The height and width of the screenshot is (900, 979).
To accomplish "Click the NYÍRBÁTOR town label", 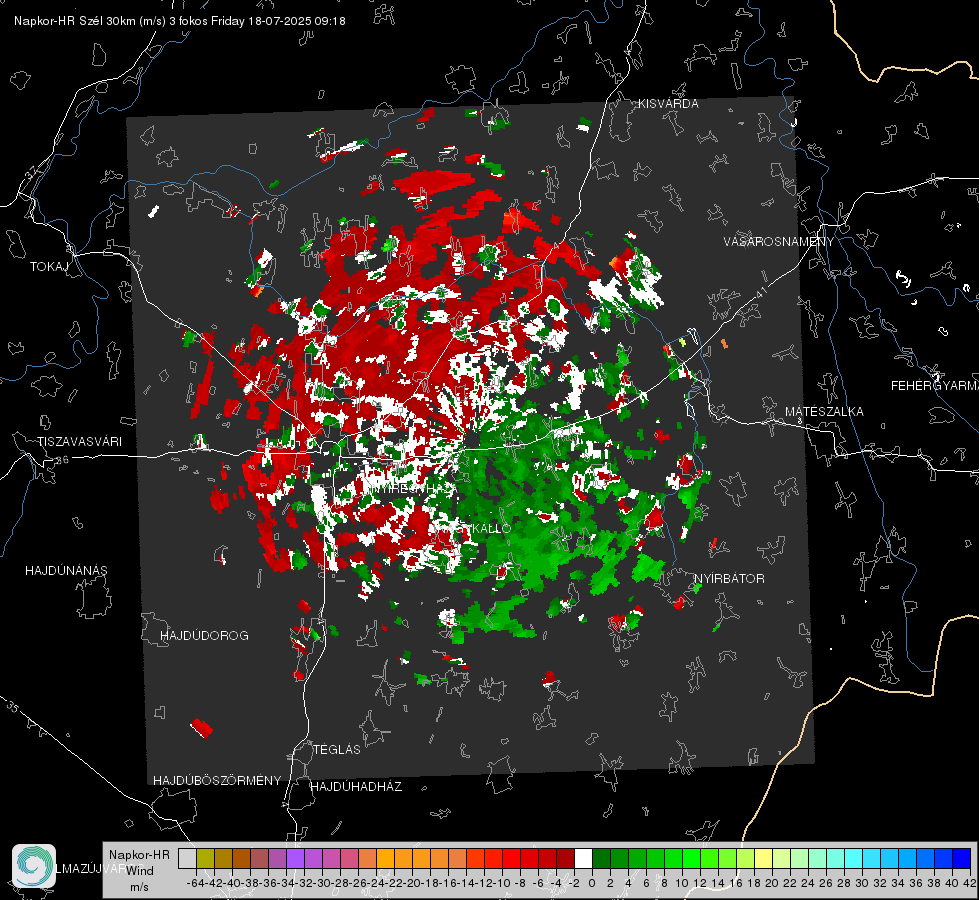I will tap(729, 579).
